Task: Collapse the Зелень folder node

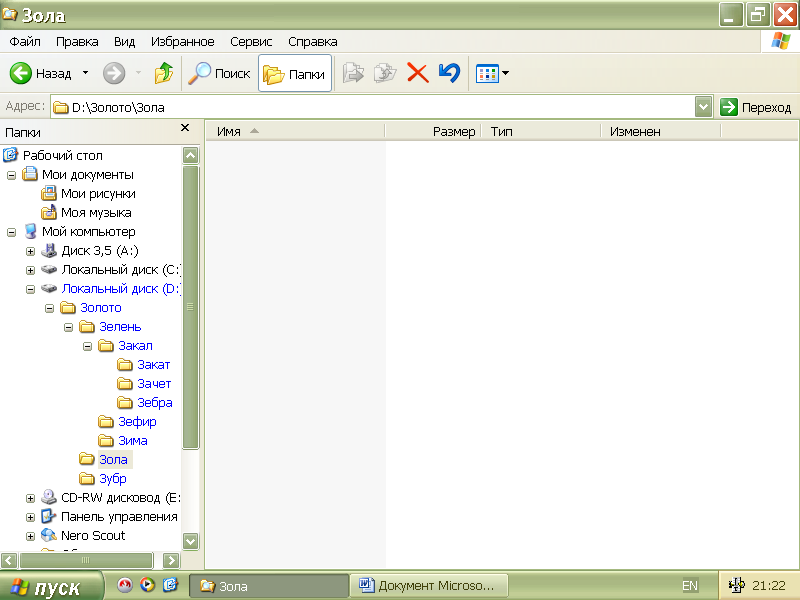Action: click(x=68, y=327)
